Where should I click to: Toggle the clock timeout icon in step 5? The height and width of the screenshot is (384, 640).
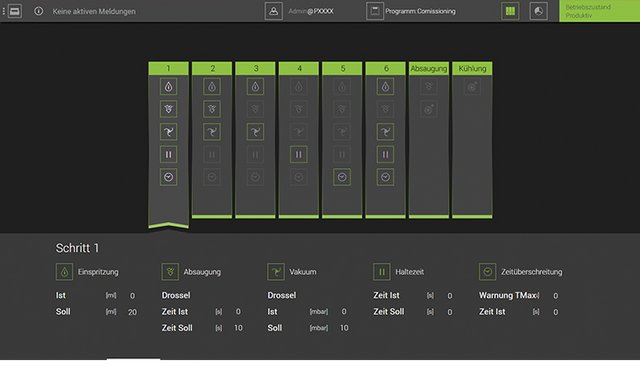pos(342,177)
